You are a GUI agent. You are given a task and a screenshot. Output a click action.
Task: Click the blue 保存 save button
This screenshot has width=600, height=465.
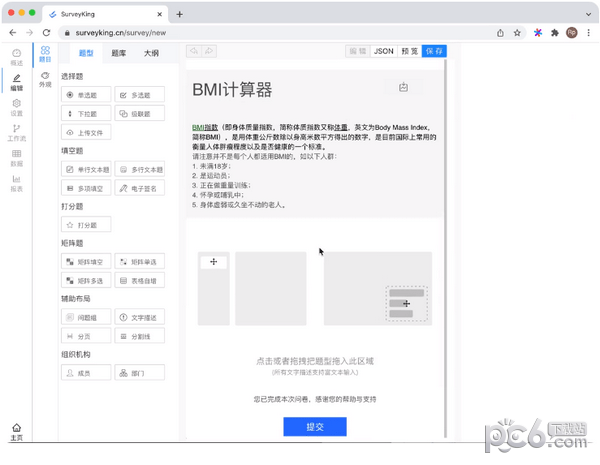(x=434, y=51)
